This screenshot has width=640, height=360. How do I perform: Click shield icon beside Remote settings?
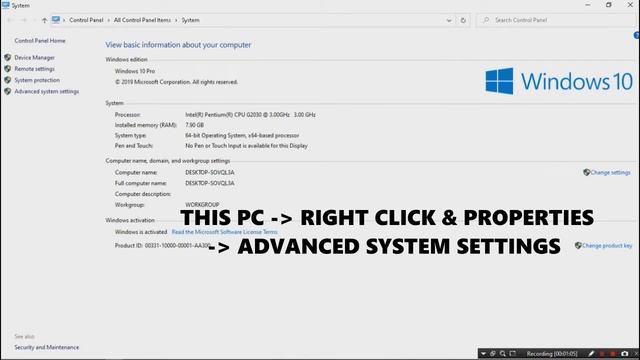7,69
